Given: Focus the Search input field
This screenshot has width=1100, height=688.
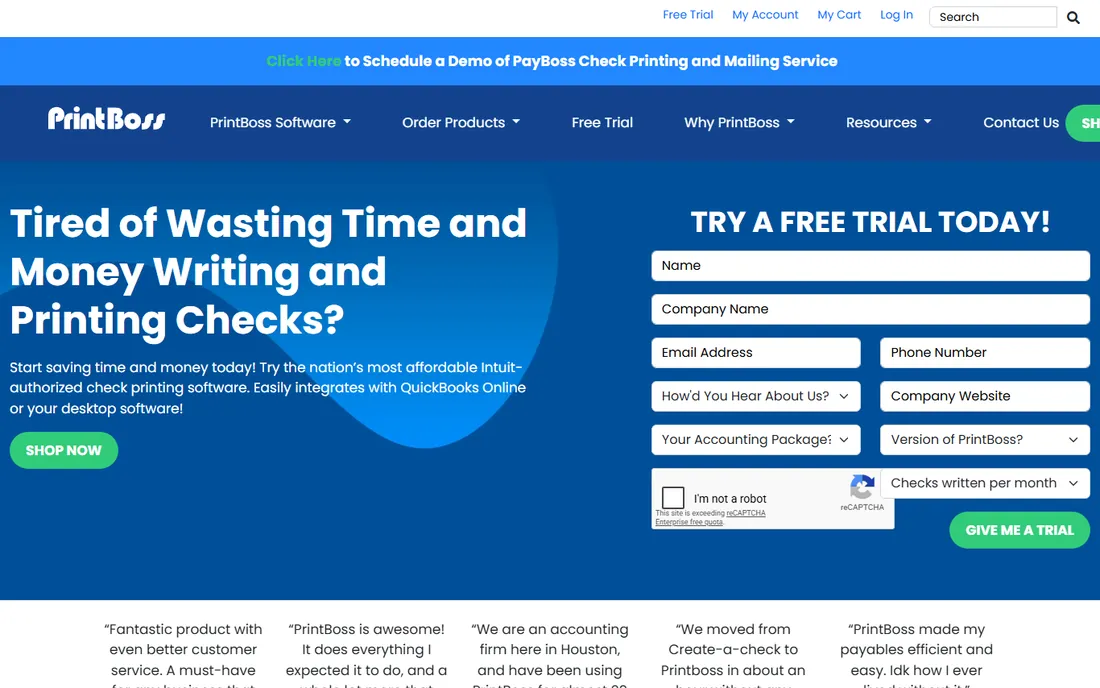Looking at the screenshot, I should point(993,17).
